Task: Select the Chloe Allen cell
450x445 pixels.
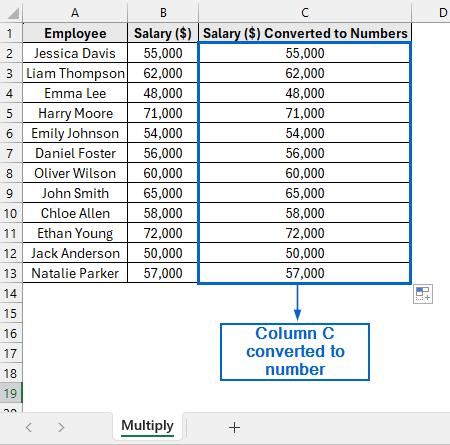Action: click(75, 213)
